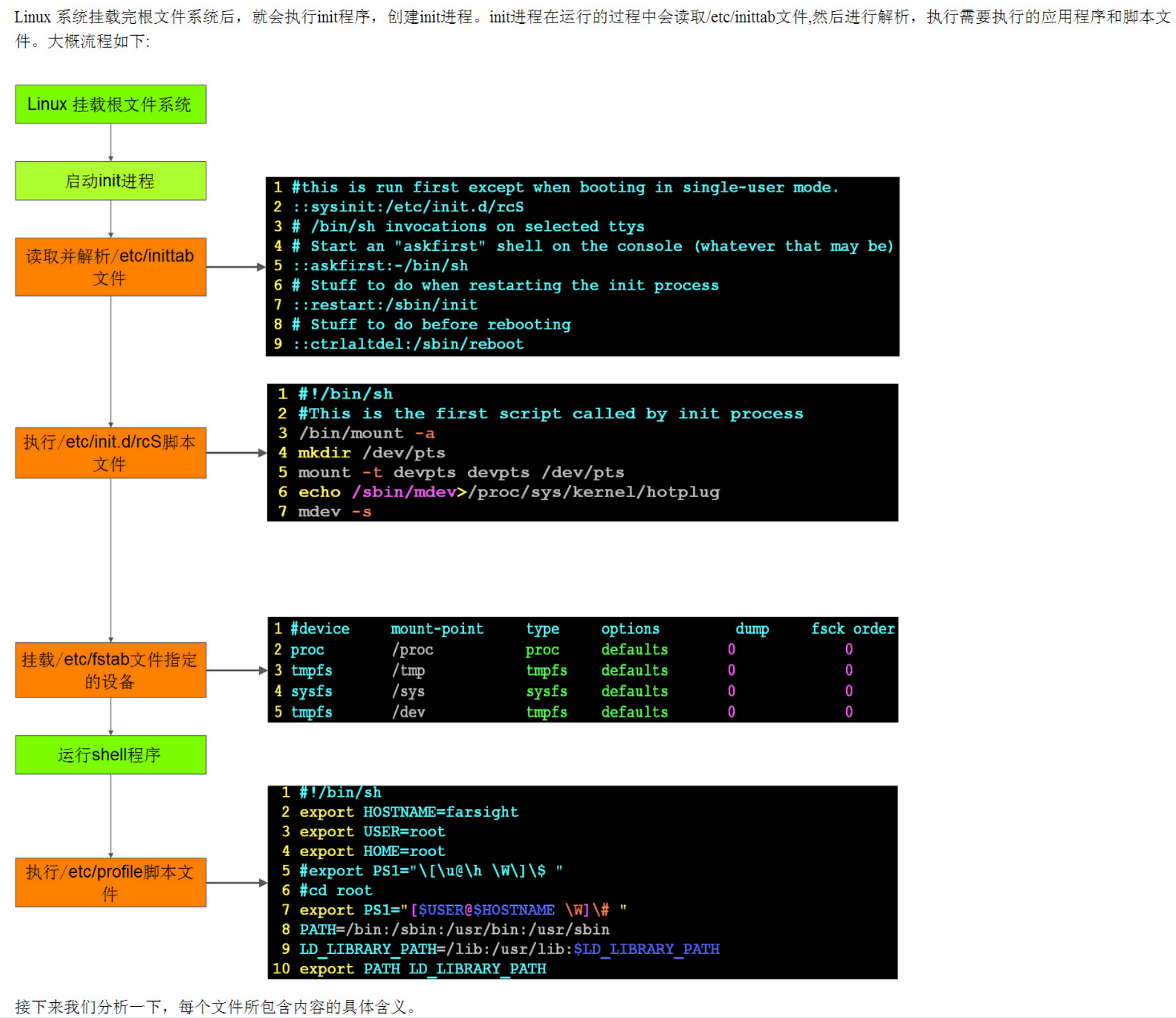Image resolution: width=1176 pixels, height=1018 pixels.
Task: Click the commented '#export PS1' line
Action: click(x=431, y=871)
